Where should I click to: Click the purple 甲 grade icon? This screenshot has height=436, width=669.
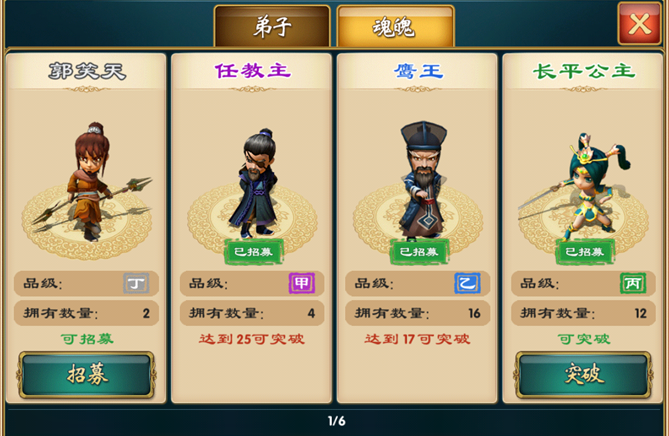point(302,283)
